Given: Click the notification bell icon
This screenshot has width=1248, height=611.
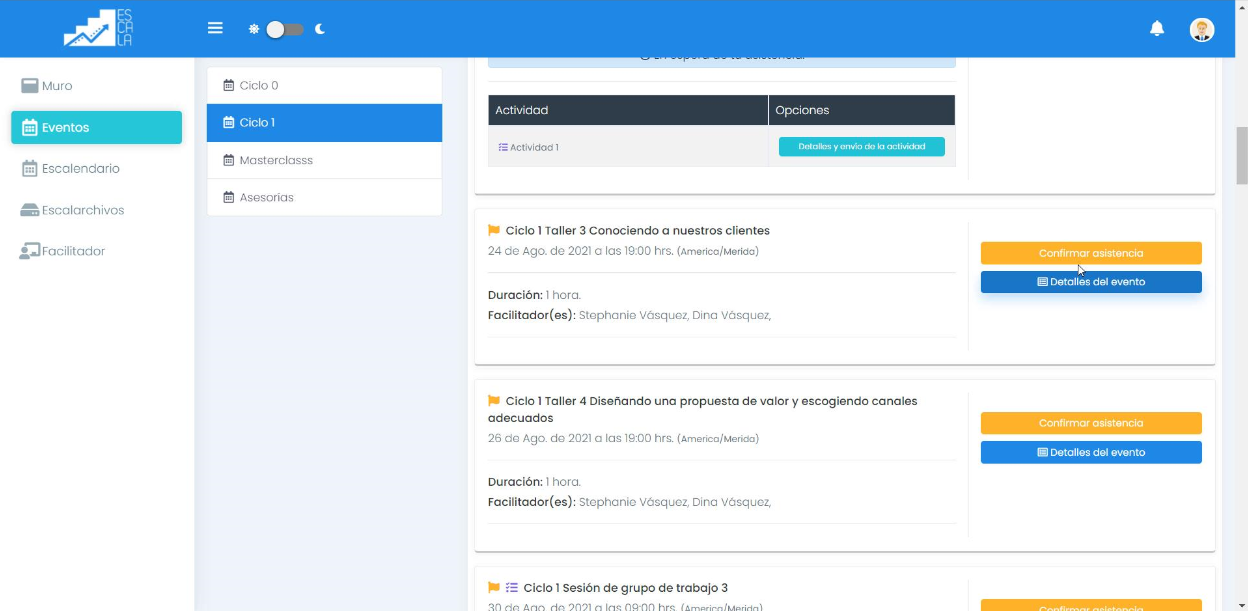Looking at the screenshot, I should pyautogui.click(x=1157, y=29).
